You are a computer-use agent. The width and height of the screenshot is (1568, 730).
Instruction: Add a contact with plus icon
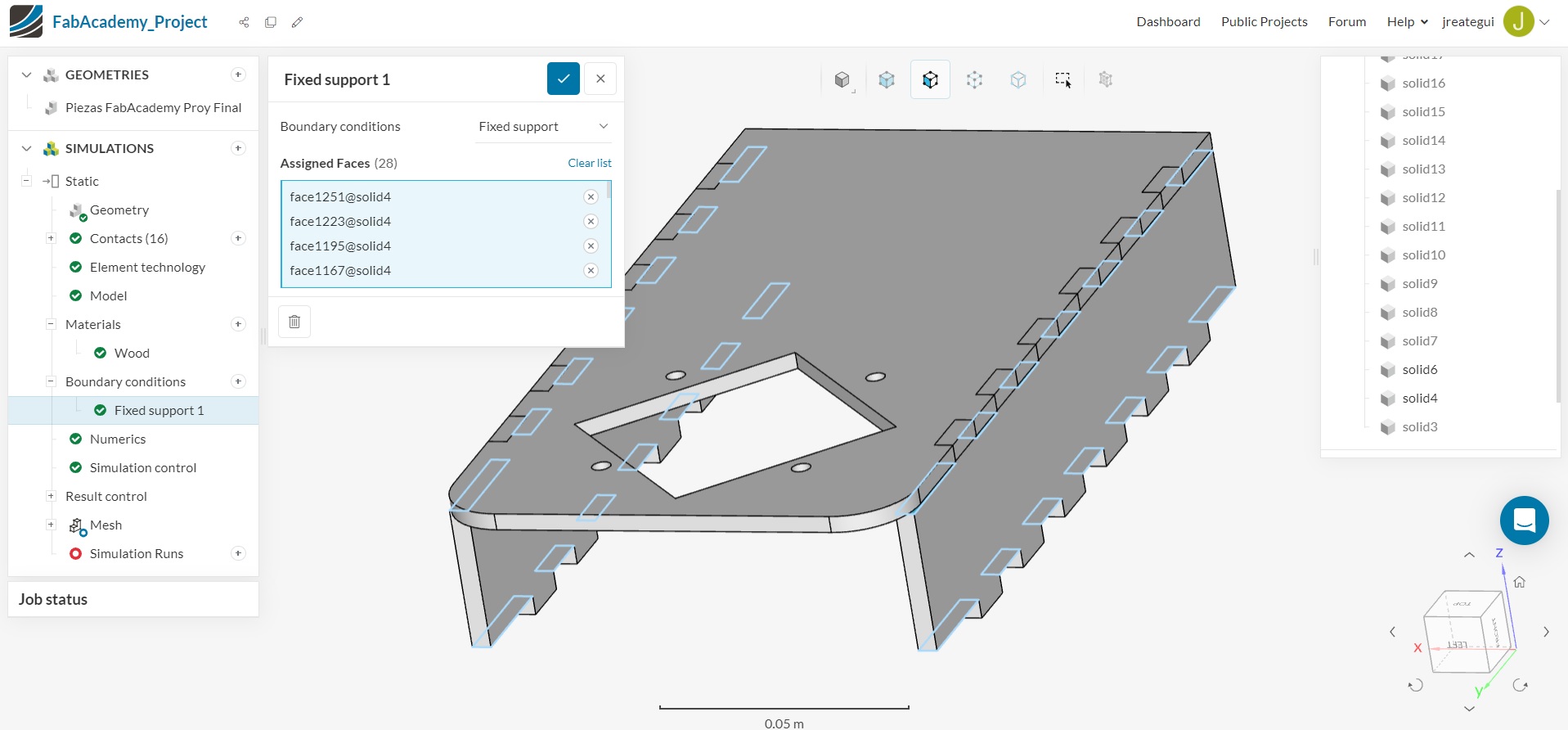click(x=238, y=238)
